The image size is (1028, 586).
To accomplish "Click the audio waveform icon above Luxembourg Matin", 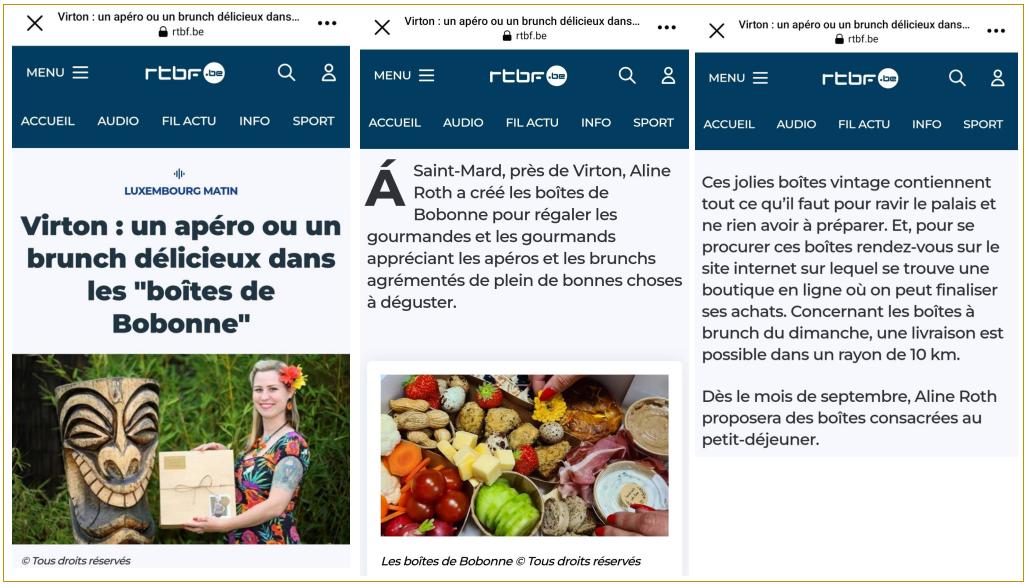I will 179,174.
